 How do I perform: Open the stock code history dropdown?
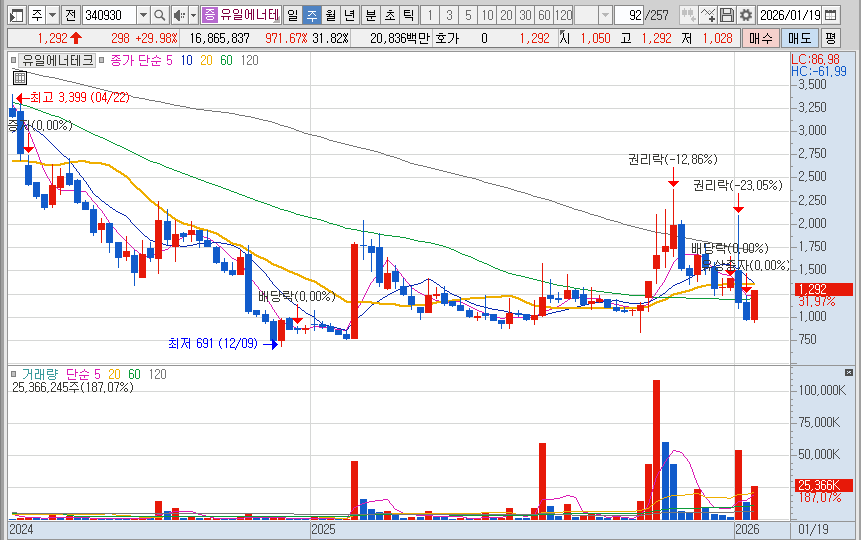pos(143,15)
